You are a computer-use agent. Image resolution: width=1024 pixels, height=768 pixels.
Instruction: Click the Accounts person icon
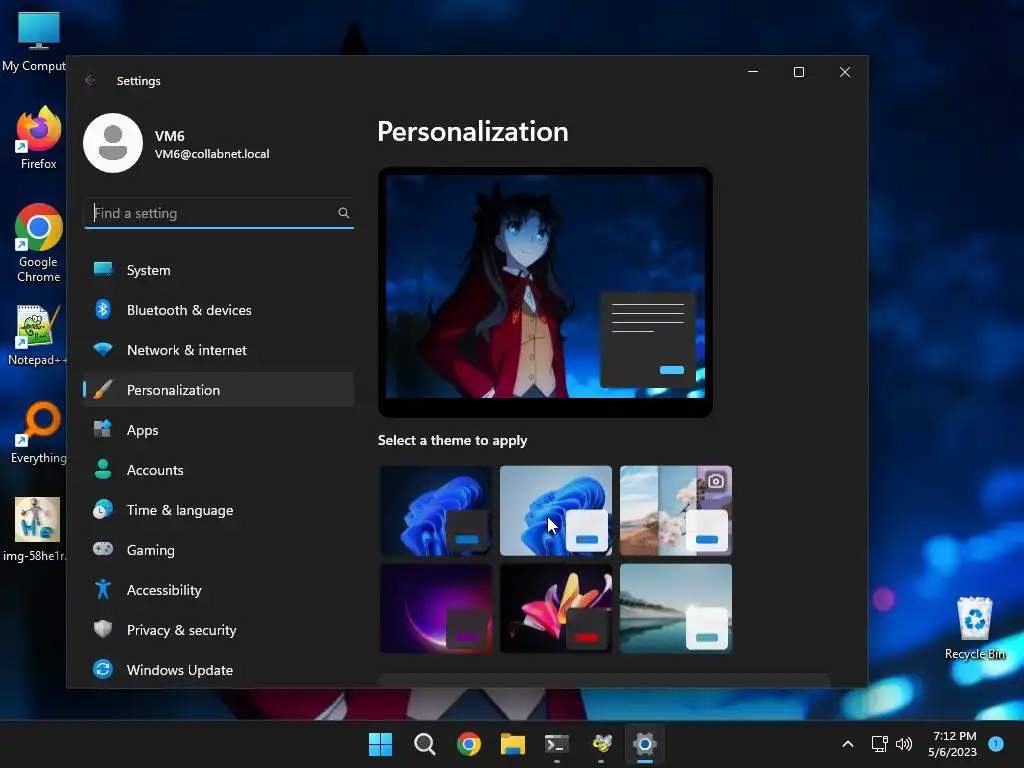103,469
